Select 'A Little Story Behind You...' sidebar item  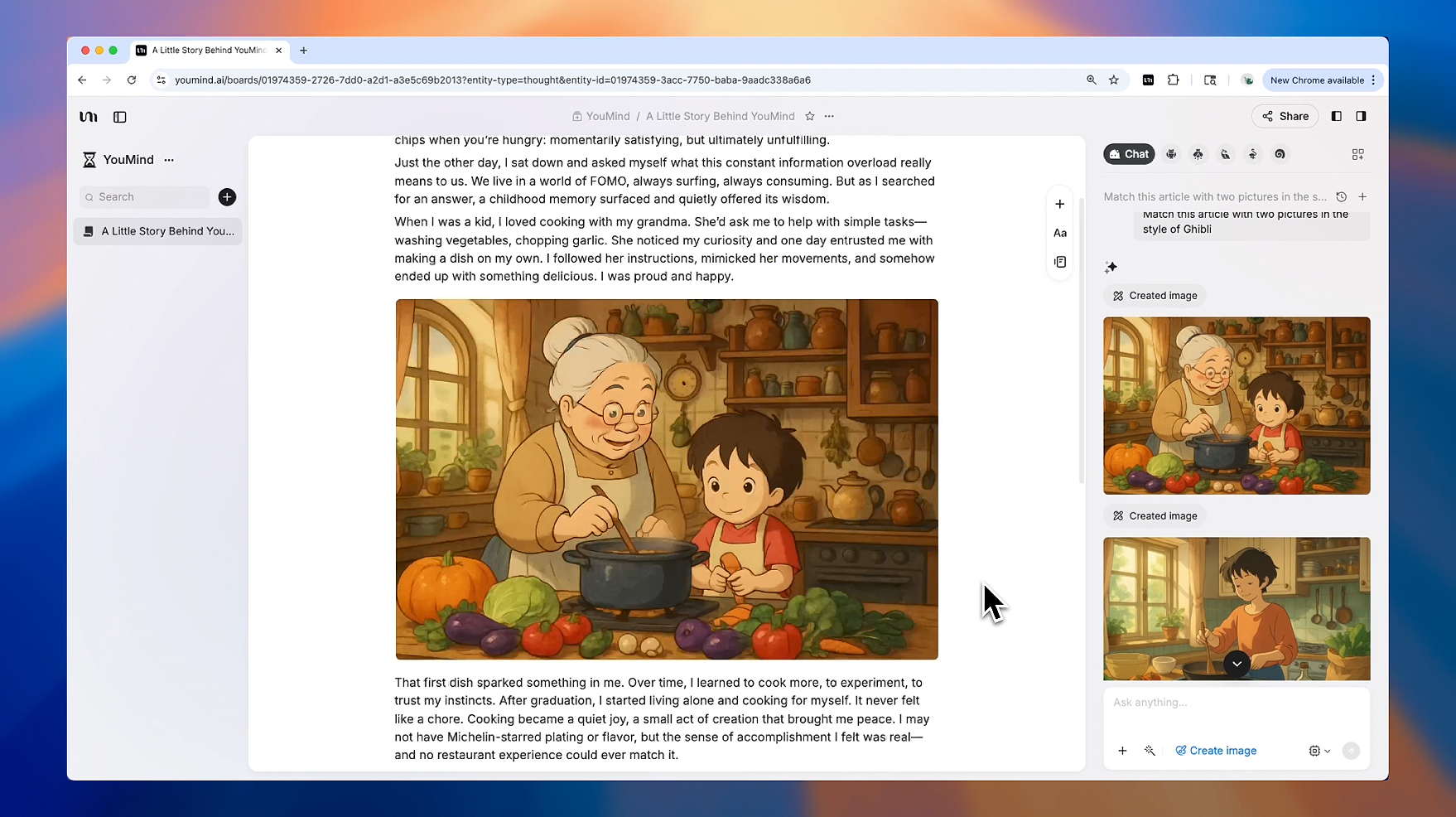point(157,231)
